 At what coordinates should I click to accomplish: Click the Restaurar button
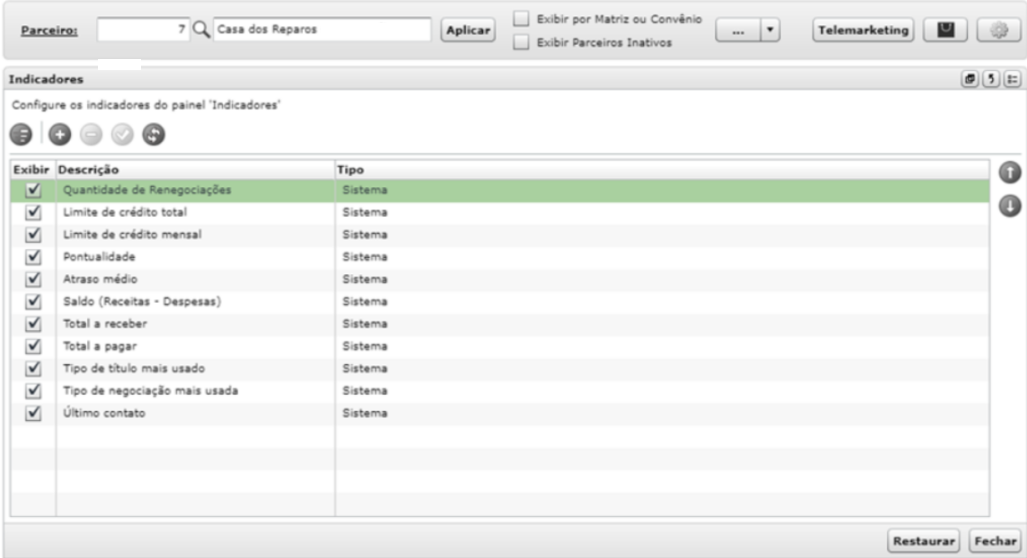pos(924,541)
